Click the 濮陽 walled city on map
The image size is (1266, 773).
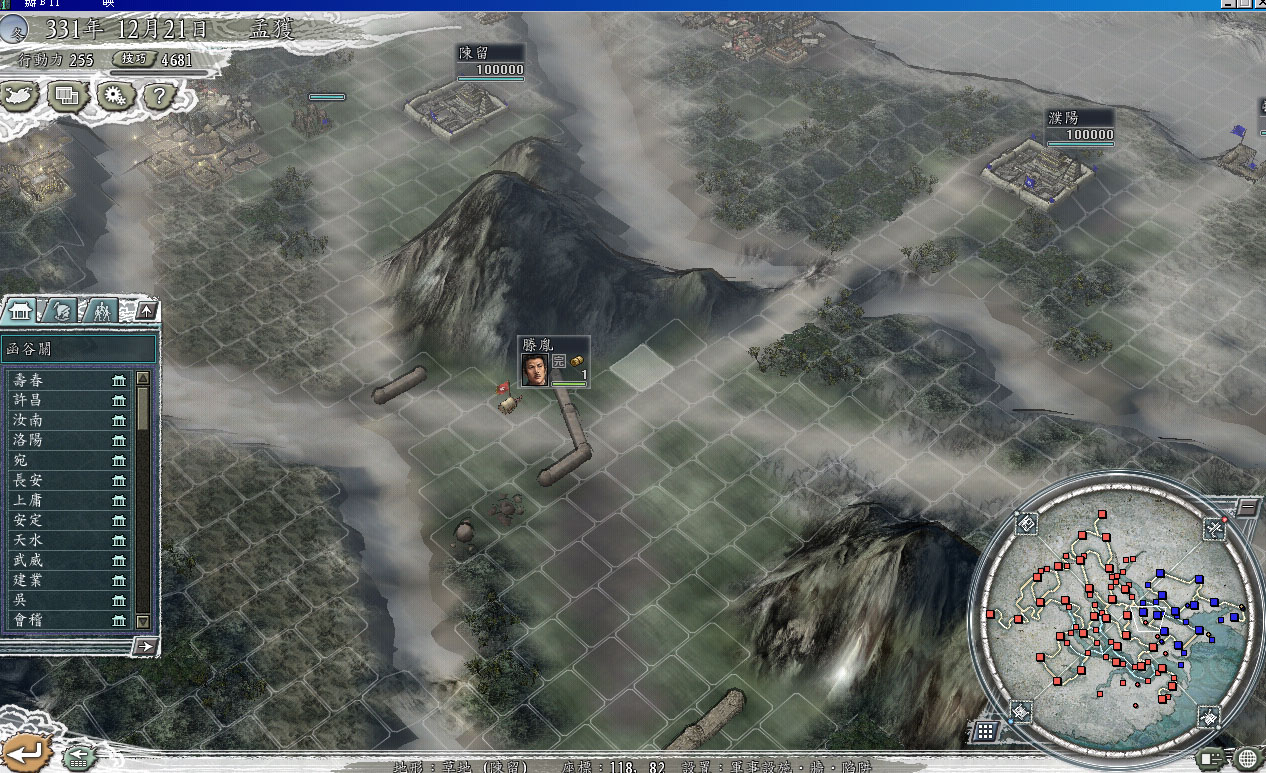(x=1037, y=172)
